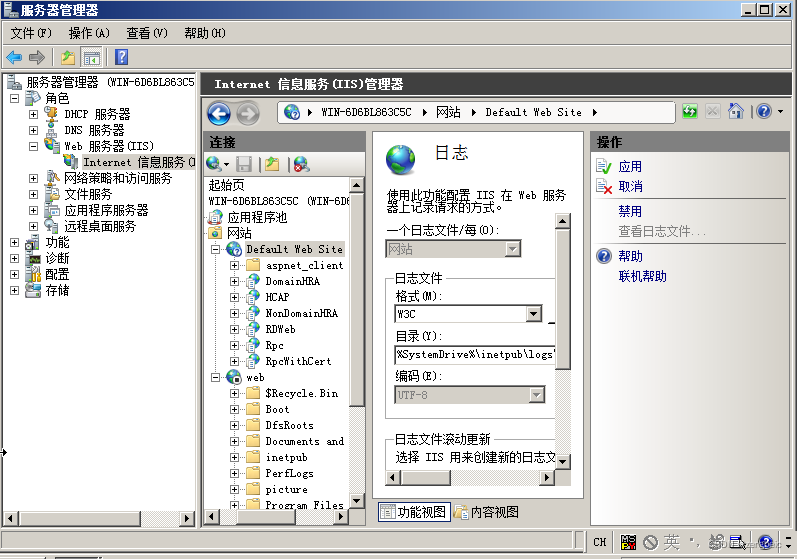This screenshot has height=559, width=797.
Task: Click the 网站 breadcrumb segment
Action: tap(448, 112)
